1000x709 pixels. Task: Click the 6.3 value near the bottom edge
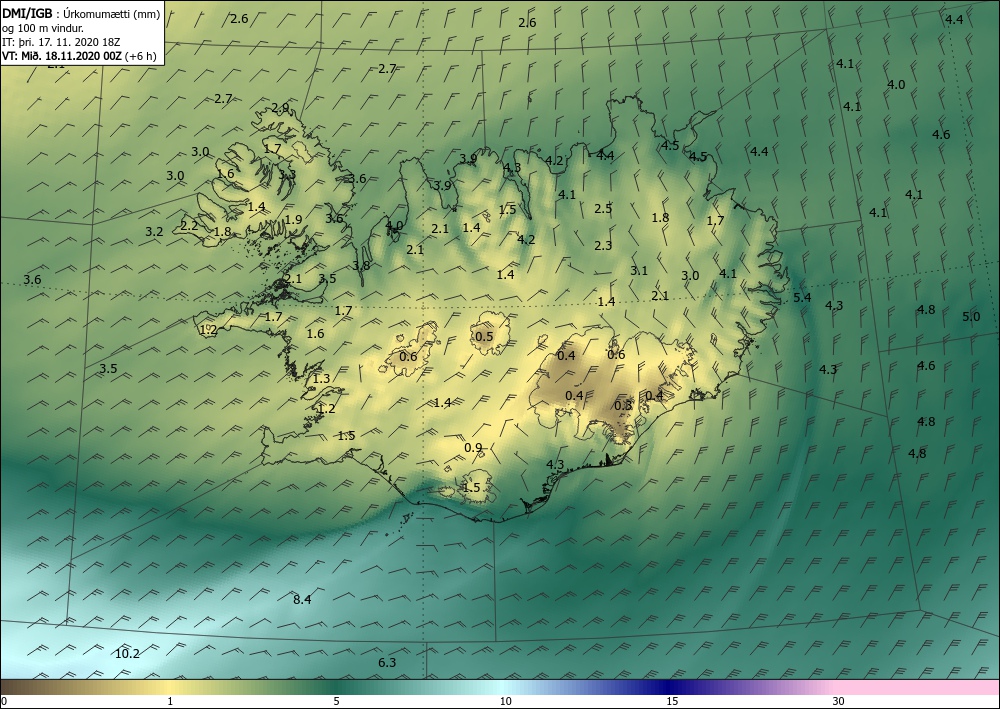[x=387, y=662]
